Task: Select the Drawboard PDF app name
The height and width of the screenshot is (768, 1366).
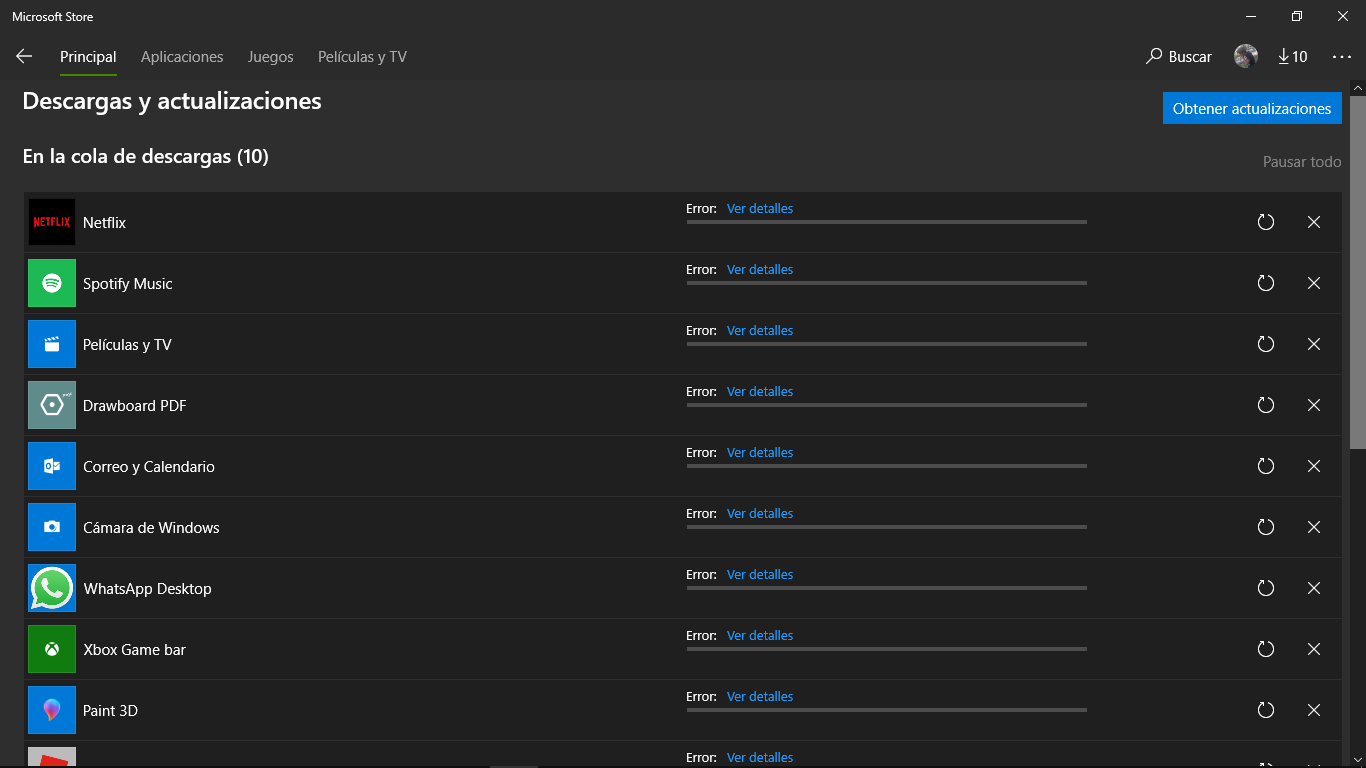Action: (135, 406)
